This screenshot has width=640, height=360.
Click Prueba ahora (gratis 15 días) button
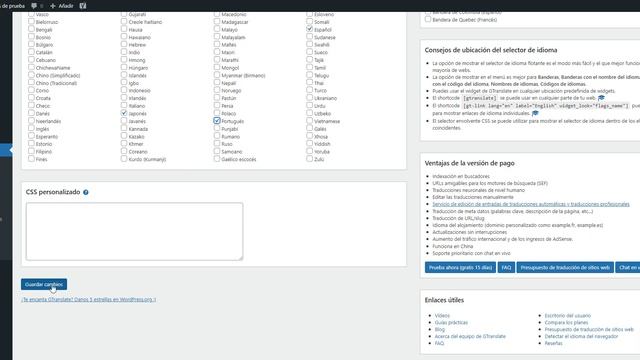pos(460,267)
